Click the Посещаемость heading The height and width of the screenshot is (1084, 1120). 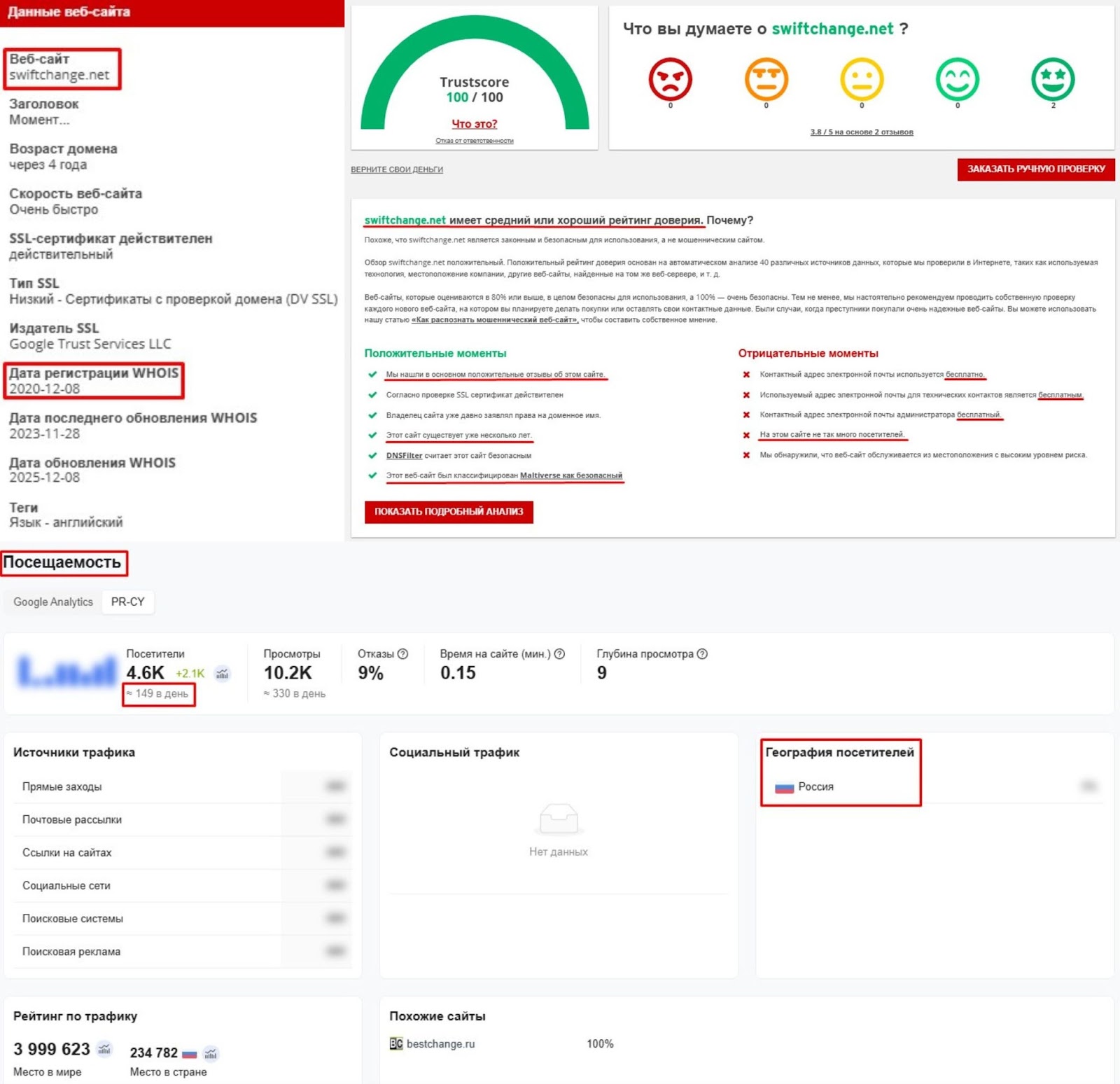62,562
